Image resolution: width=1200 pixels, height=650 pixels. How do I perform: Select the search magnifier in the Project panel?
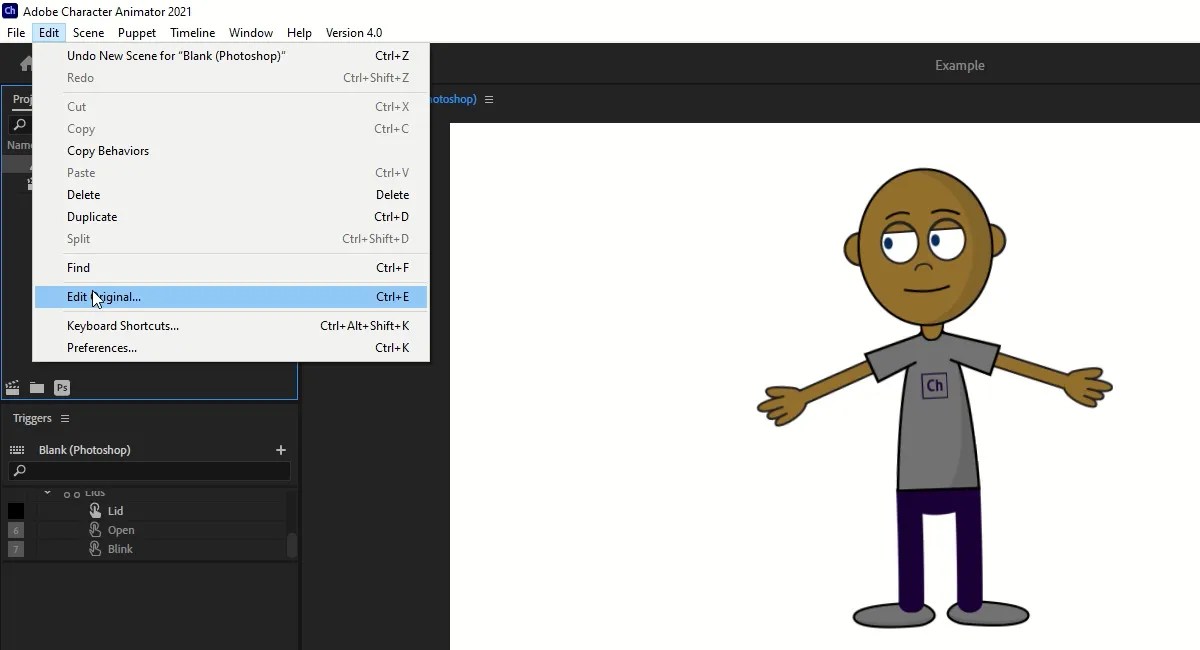tap(19, 125)
